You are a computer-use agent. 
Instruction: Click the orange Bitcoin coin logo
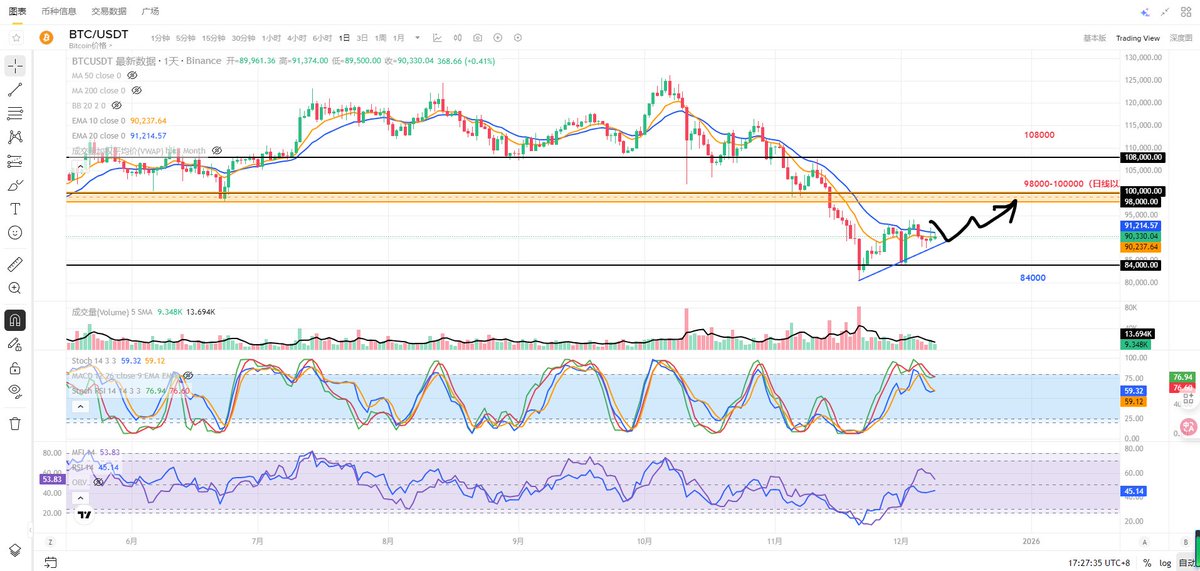coord(45,37)
